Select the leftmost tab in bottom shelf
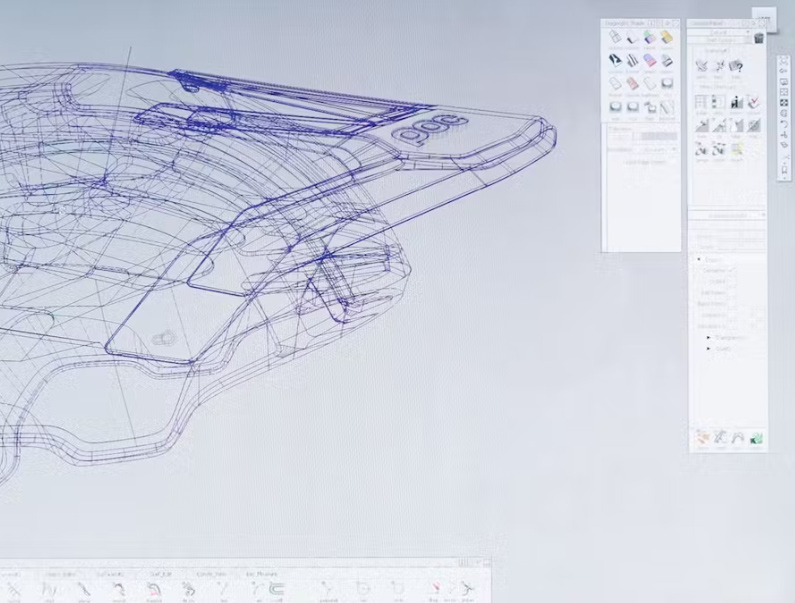The height and width of the screenshot is (603, 795). [x=13, y=574]
